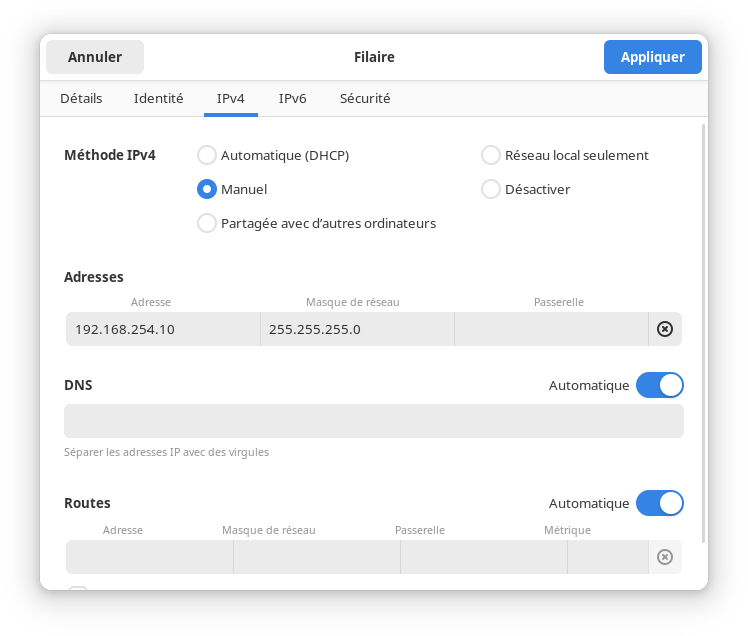
Task: Click the DNS servers input field
Action: click(374, 421)
